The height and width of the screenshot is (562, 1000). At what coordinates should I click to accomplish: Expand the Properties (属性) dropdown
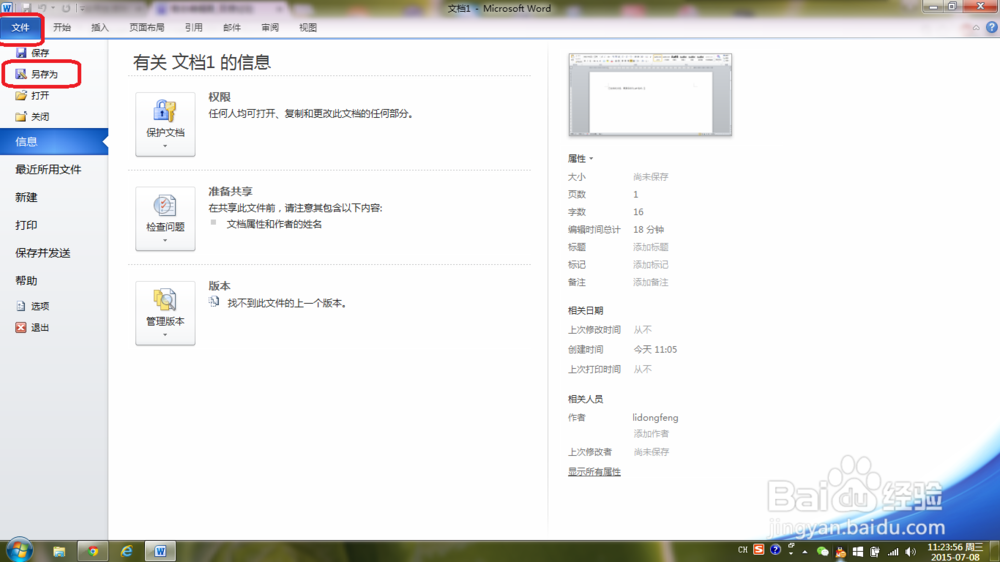click(580, 158)
